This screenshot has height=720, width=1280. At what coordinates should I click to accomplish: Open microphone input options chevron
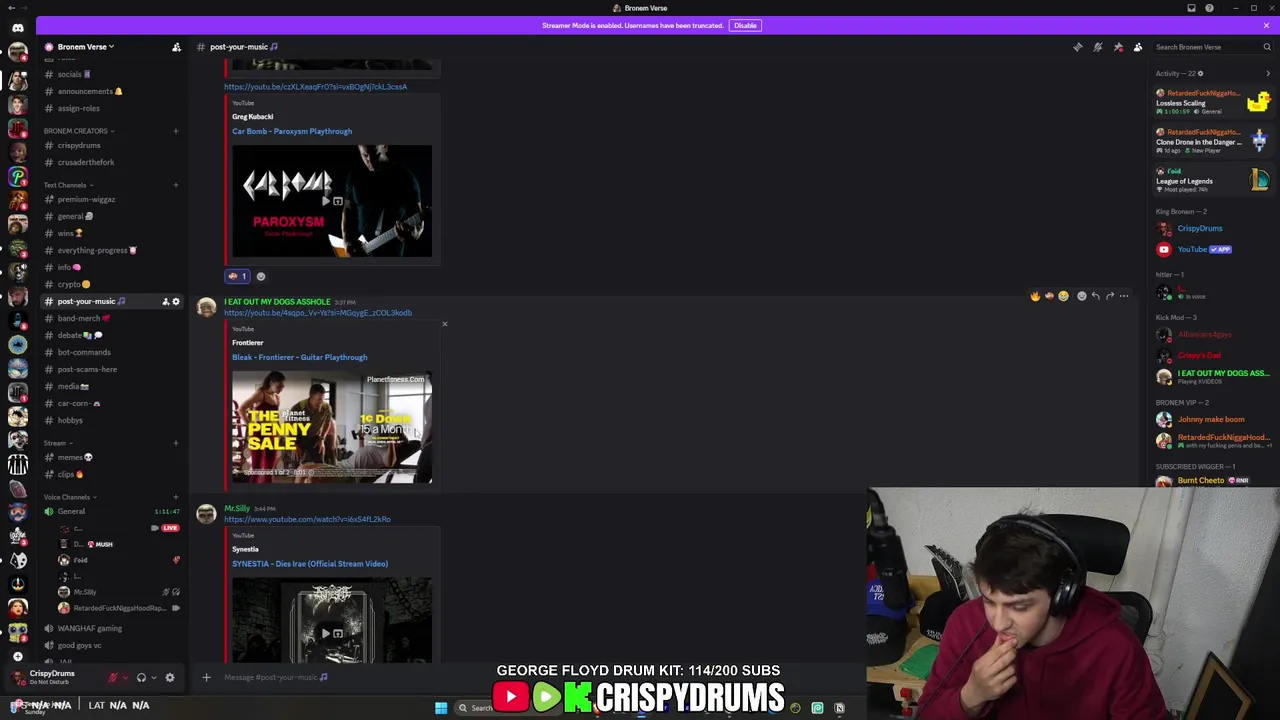click(x=125, y=677)
